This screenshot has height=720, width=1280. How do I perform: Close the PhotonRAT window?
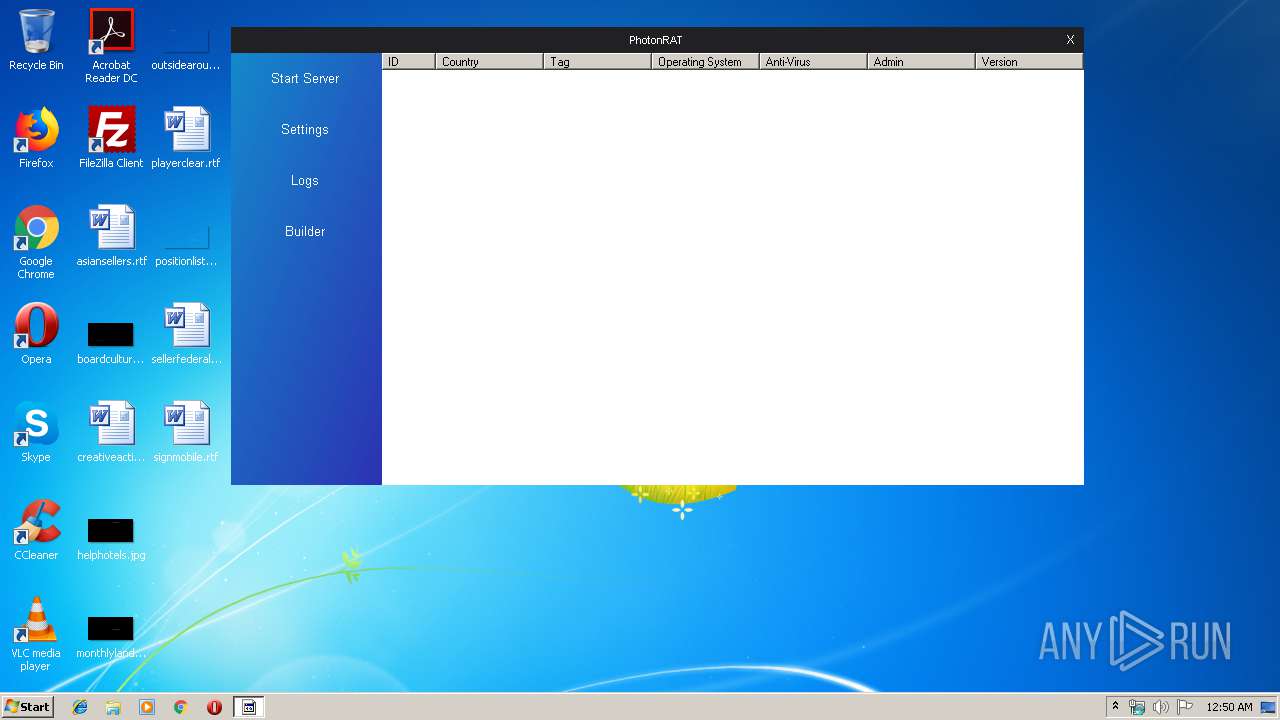pos(1070,40)
